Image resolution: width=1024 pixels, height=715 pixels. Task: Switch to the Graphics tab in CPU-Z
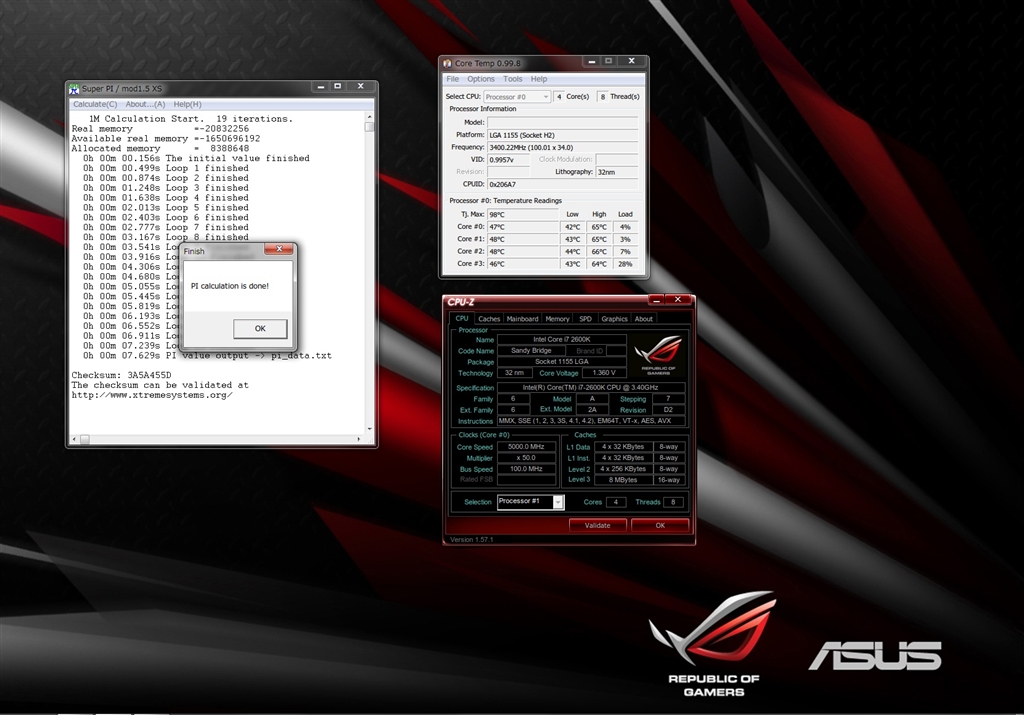coord(614,319)
